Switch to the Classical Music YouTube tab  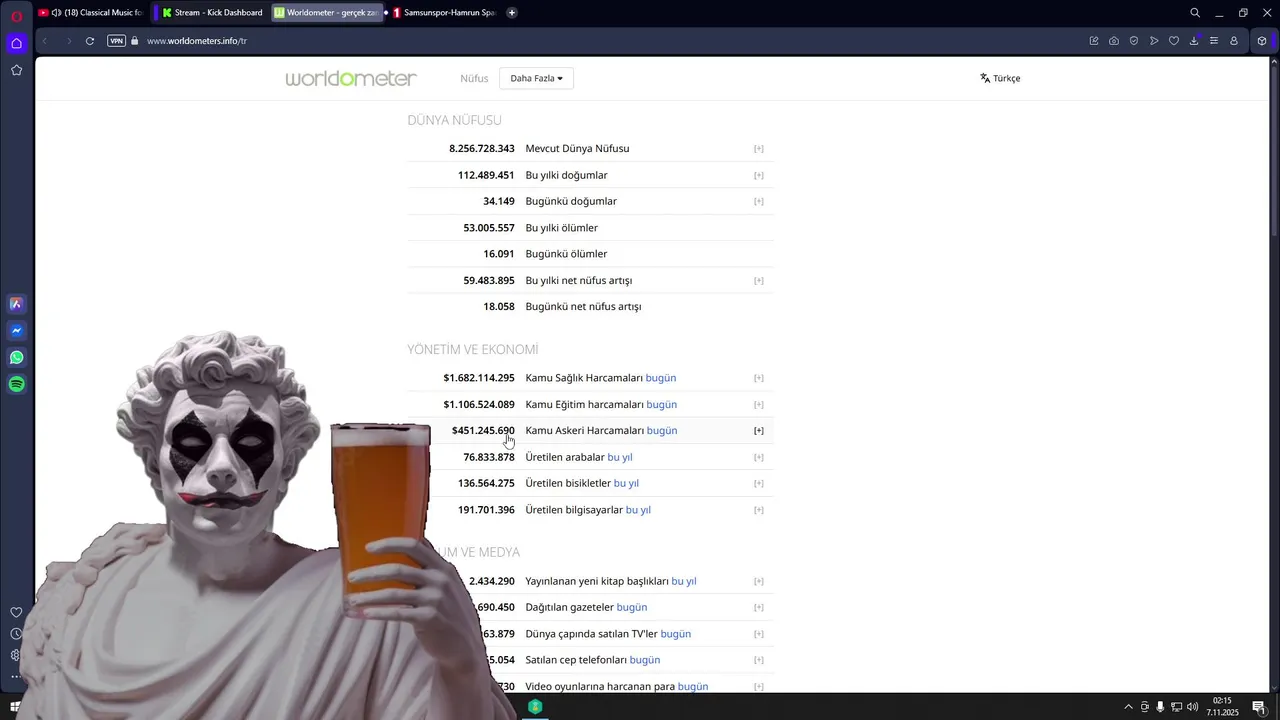[90, 13]
